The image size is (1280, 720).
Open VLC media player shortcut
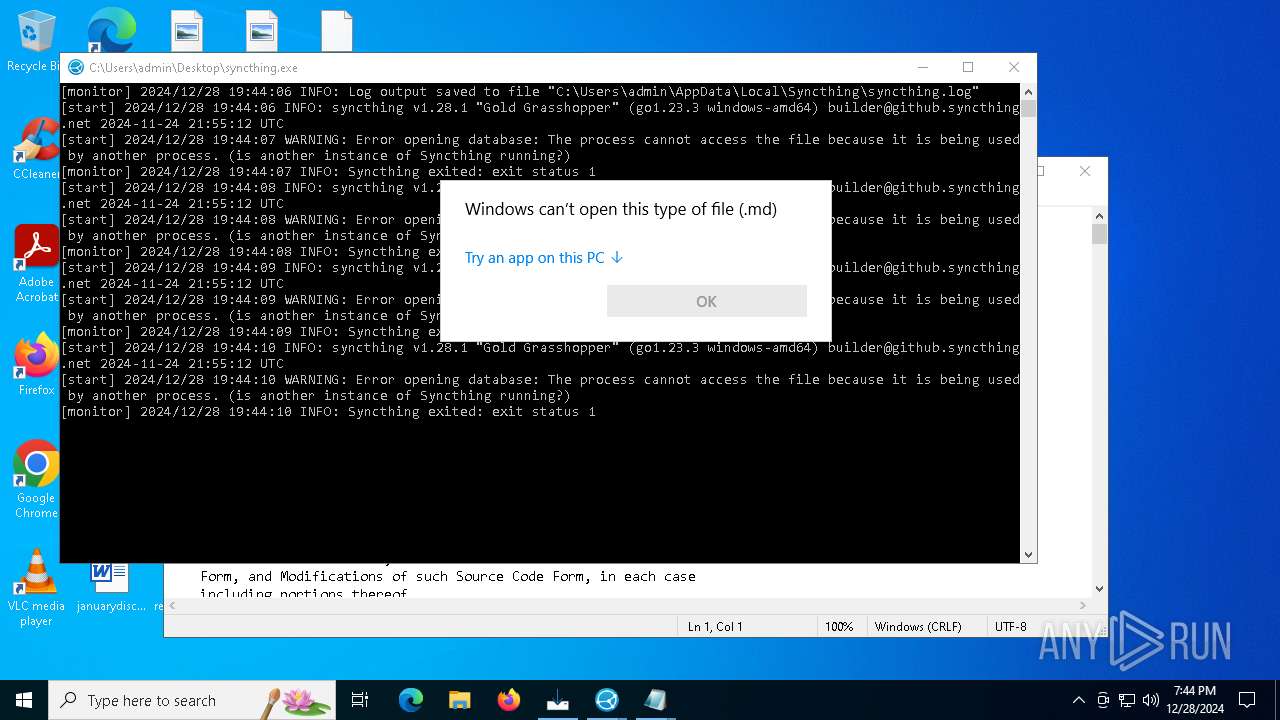pyautogui.click(x=36, y=588)
